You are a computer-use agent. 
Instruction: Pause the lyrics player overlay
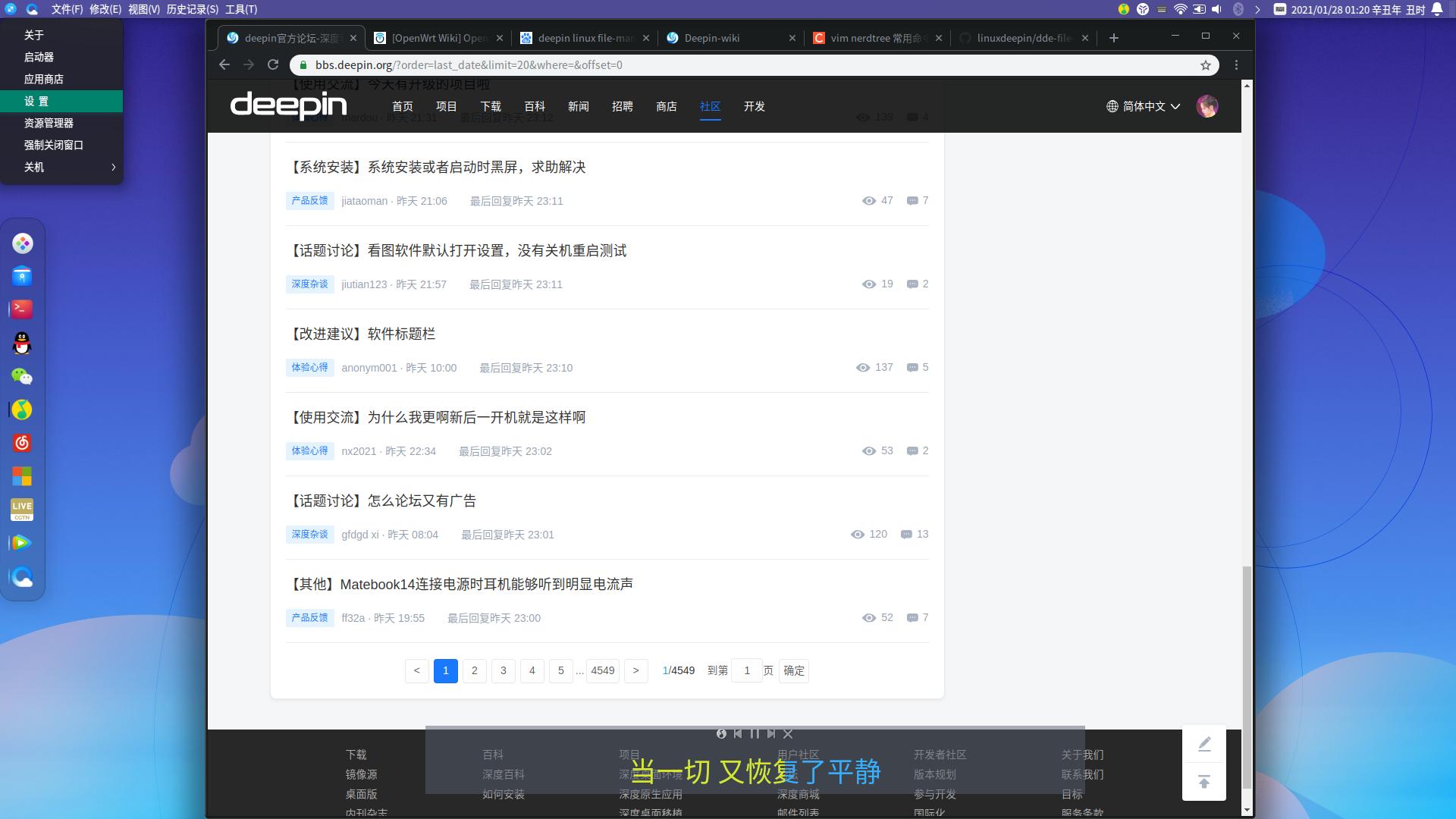click(755, 733)
